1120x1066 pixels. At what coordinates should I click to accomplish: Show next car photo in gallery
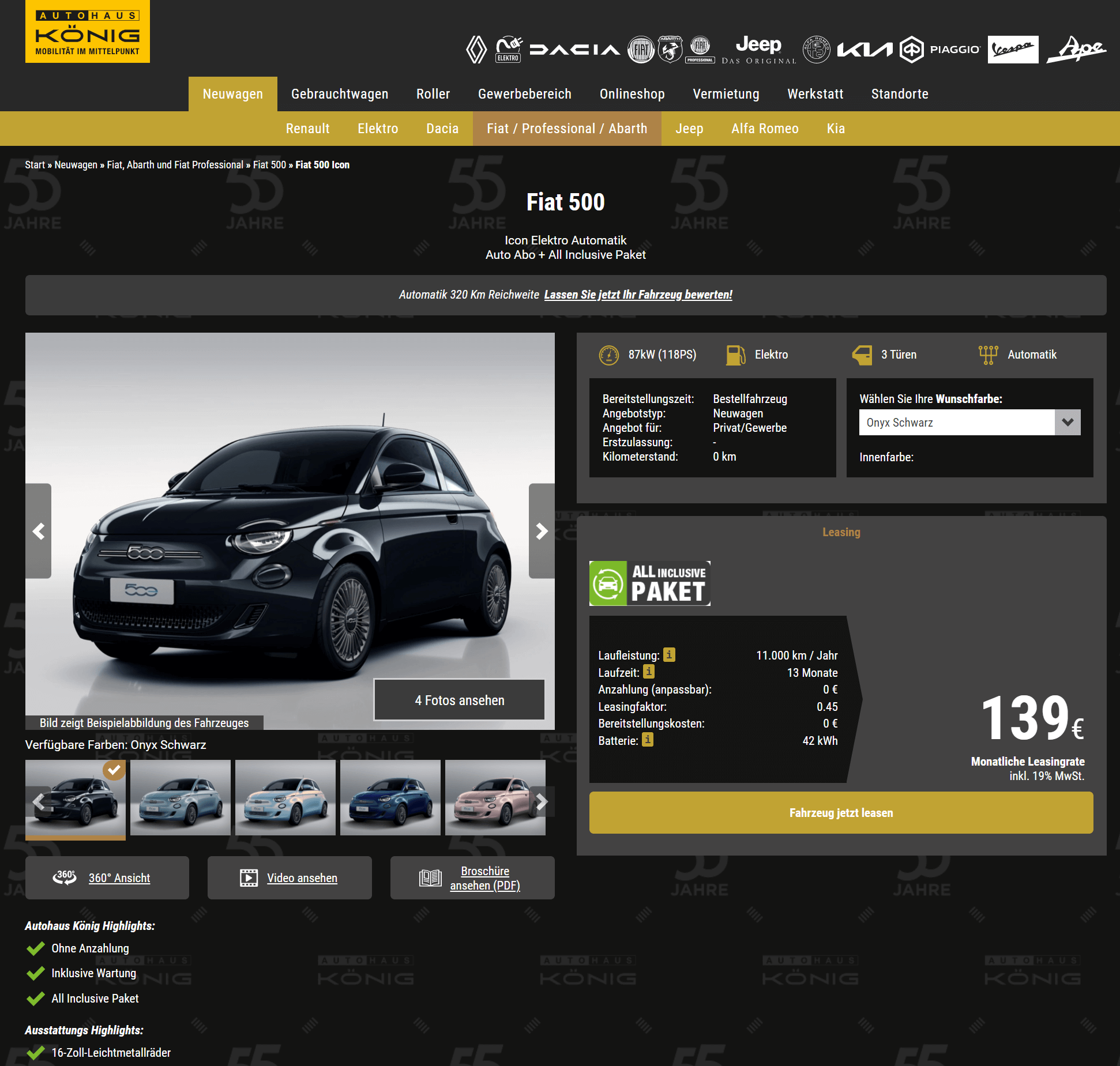[x=542, y=531]
